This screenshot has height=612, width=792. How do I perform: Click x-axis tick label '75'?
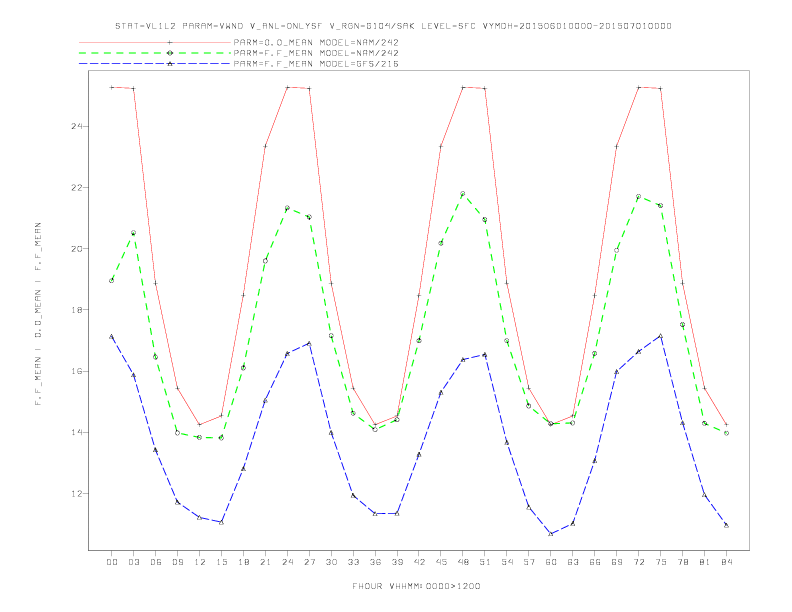(x=661, y=562)
